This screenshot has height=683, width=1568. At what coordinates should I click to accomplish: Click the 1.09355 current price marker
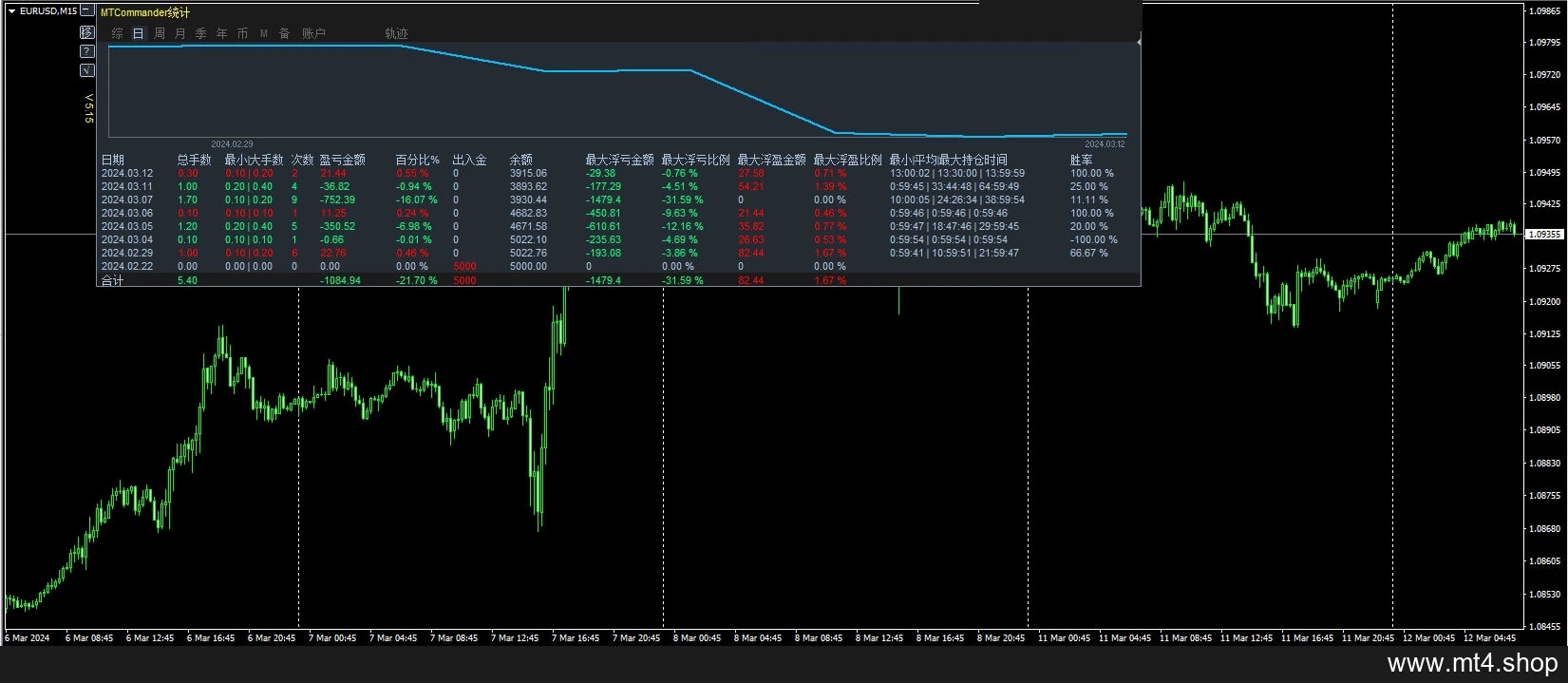tap(1546, 234)
